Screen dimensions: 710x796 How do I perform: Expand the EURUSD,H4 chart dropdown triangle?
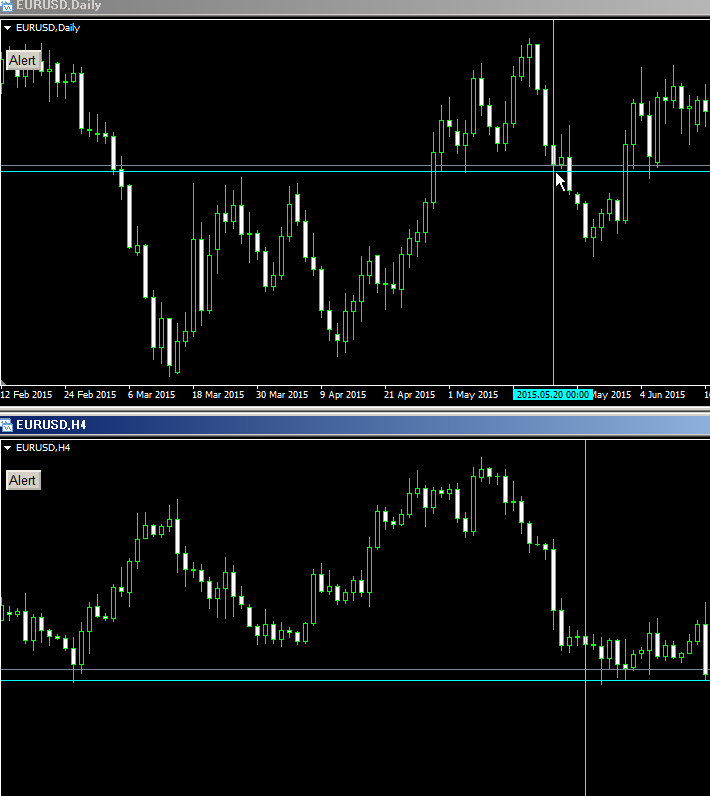click(8, 448)
